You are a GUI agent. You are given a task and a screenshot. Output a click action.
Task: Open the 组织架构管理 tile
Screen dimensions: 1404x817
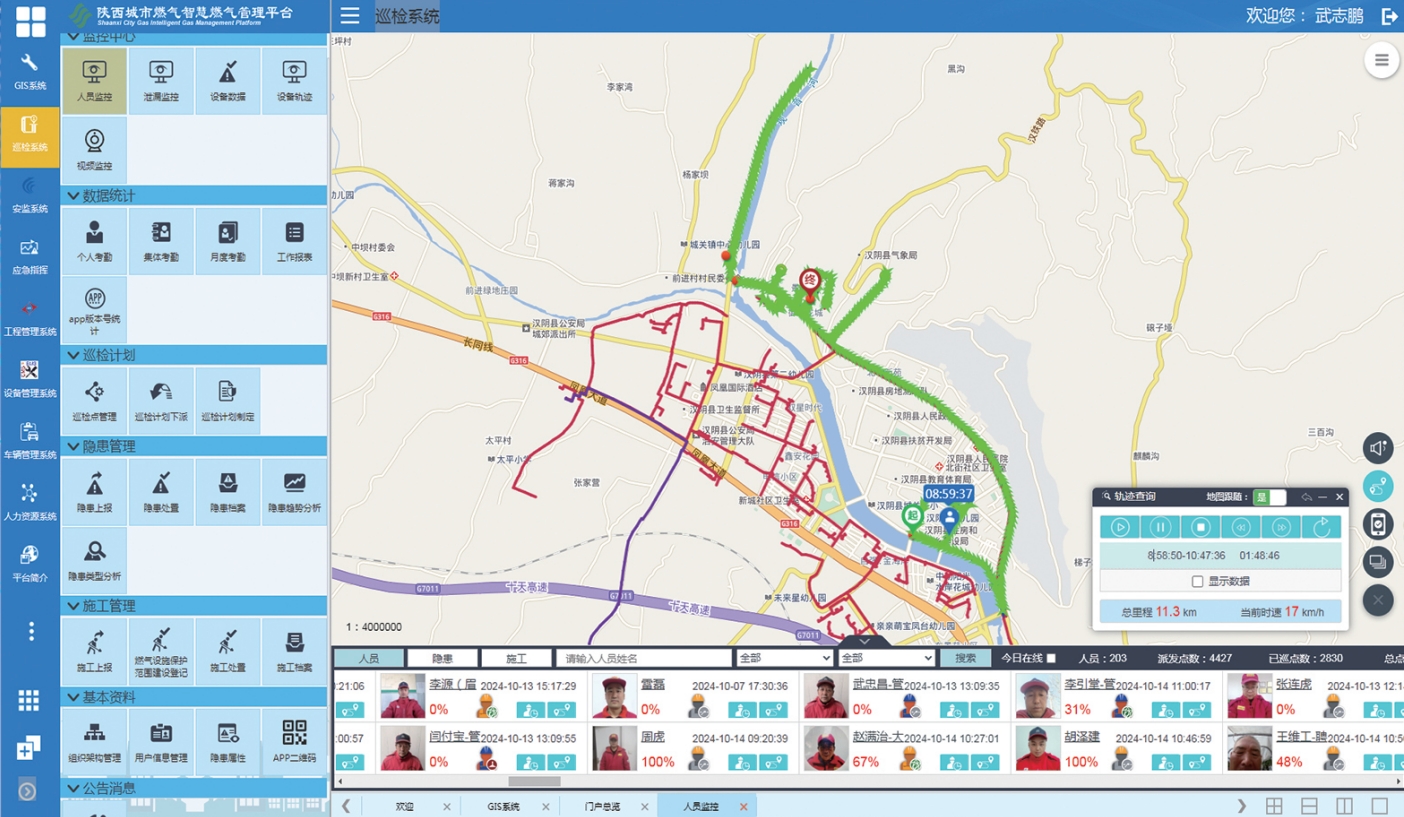pos(94,742)
